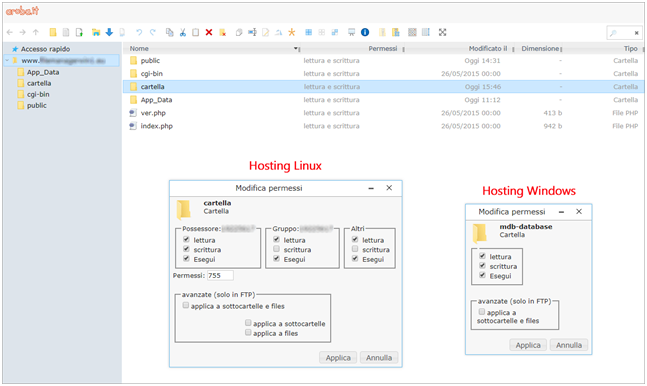Enable Linux dialog 'applica a sottocartelle e files'
The height and width of the screenshot is (386, 647).
(186, 305)
